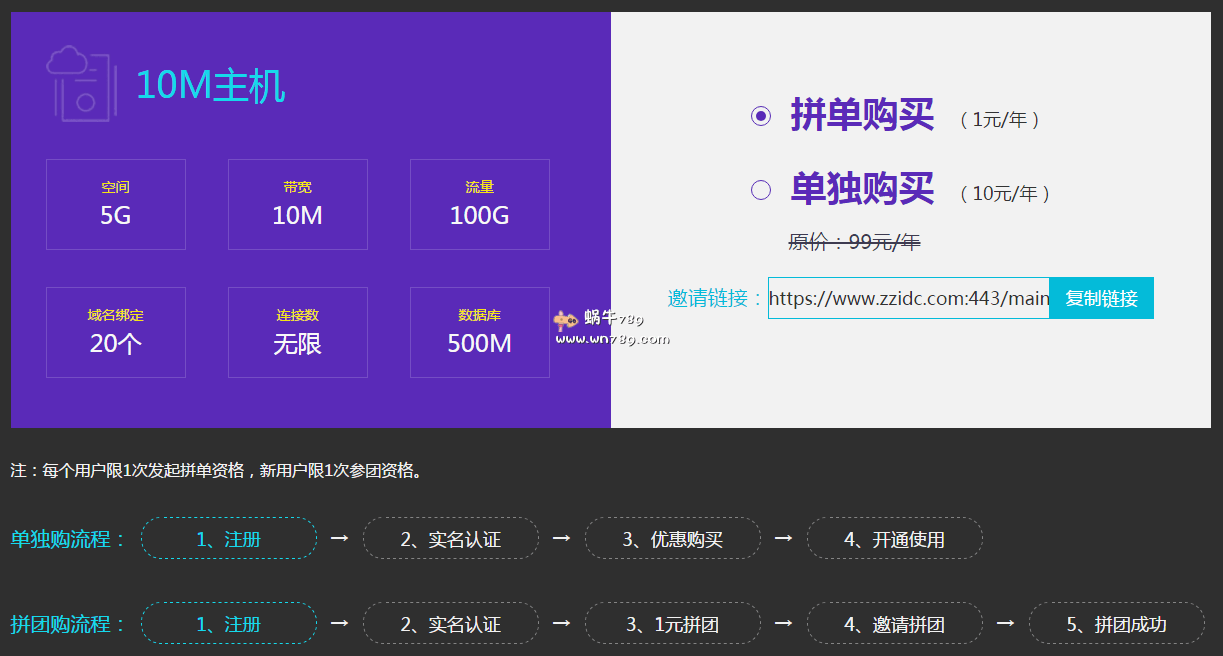Click the invitation link input field
This screenshot has height=656, width=1223.
pos(908,298)
